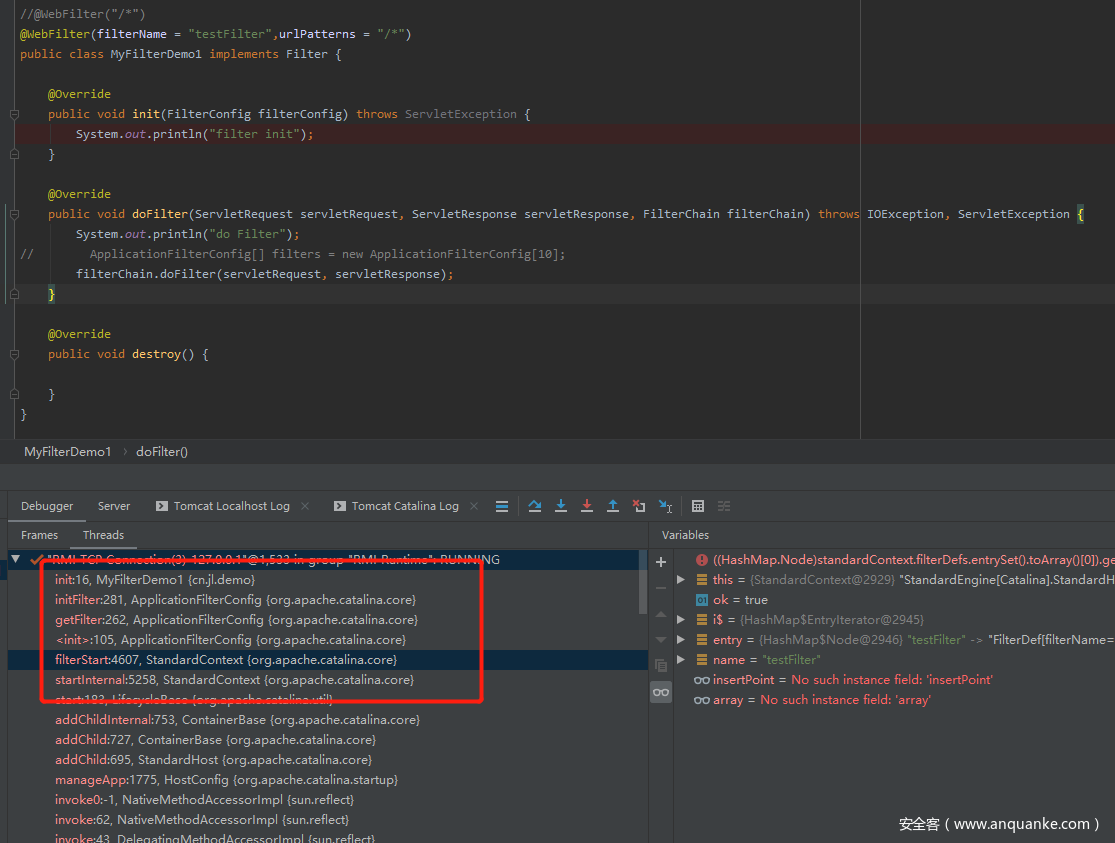Click the Run to Cursor icon
This screenshot has width=1115, height=843.
tap(665, 506)
